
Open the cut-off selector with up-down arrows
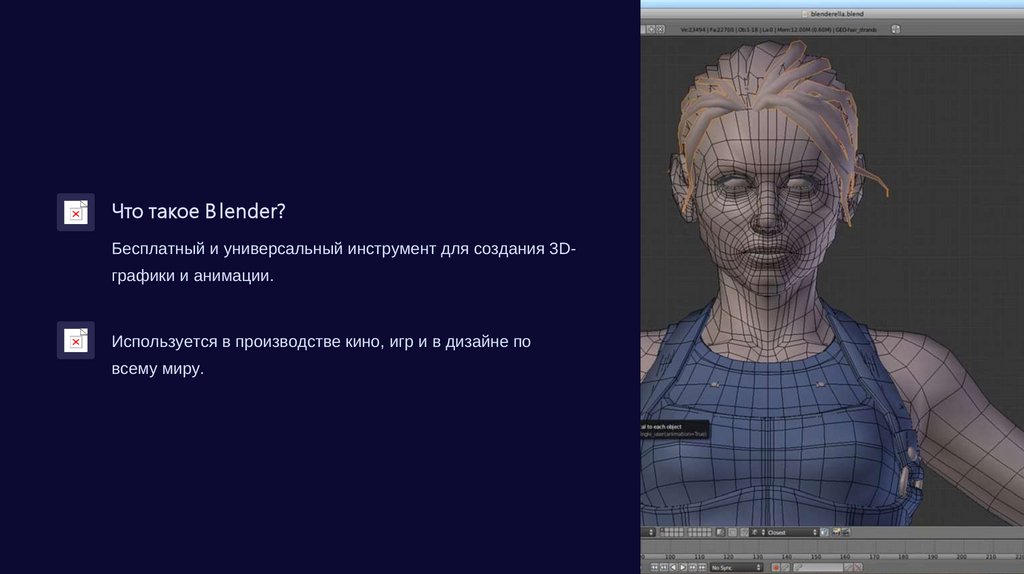tap(648, 532)
